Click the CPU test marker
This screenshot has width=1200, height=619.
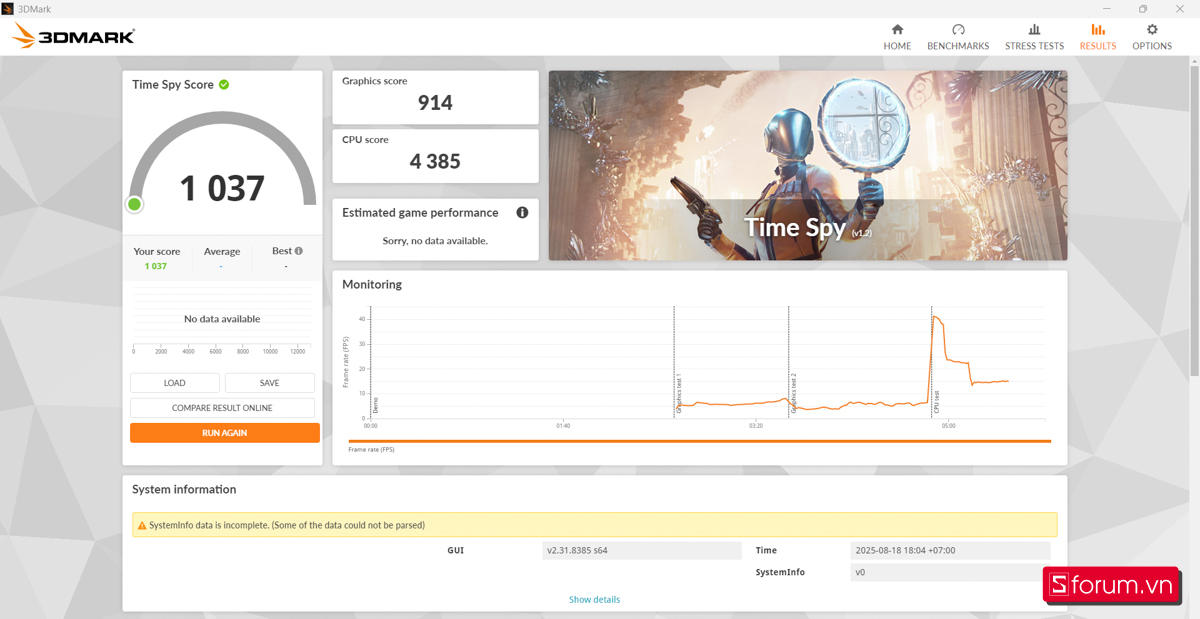click(x=937, y=403)
